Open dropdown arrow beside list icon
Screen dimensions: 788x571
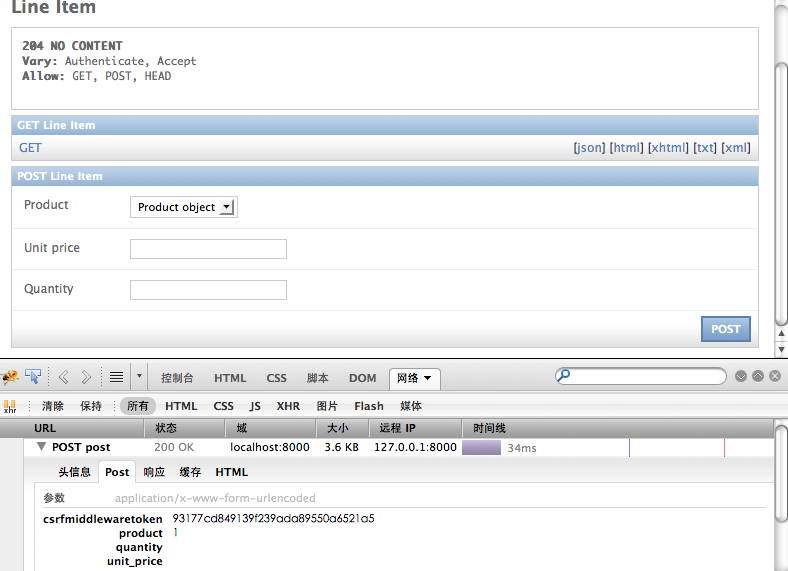coord(139,376)
